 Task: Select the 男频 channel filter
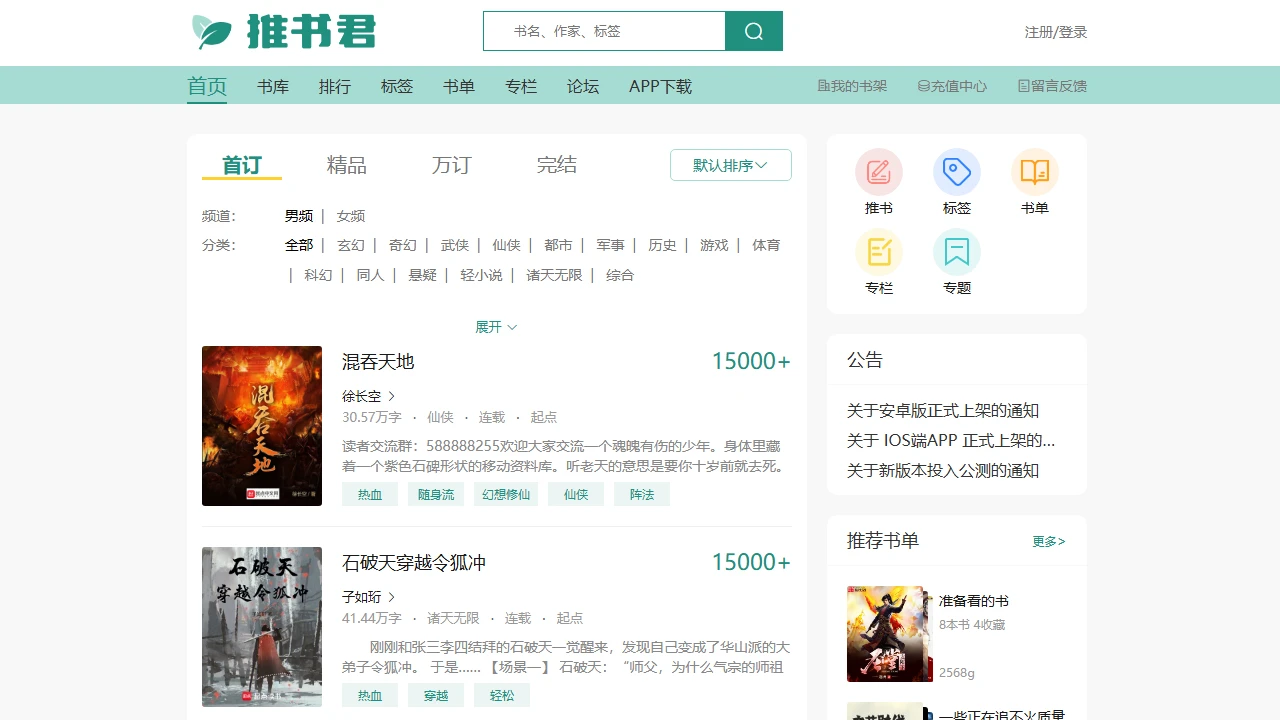point(298,215)
